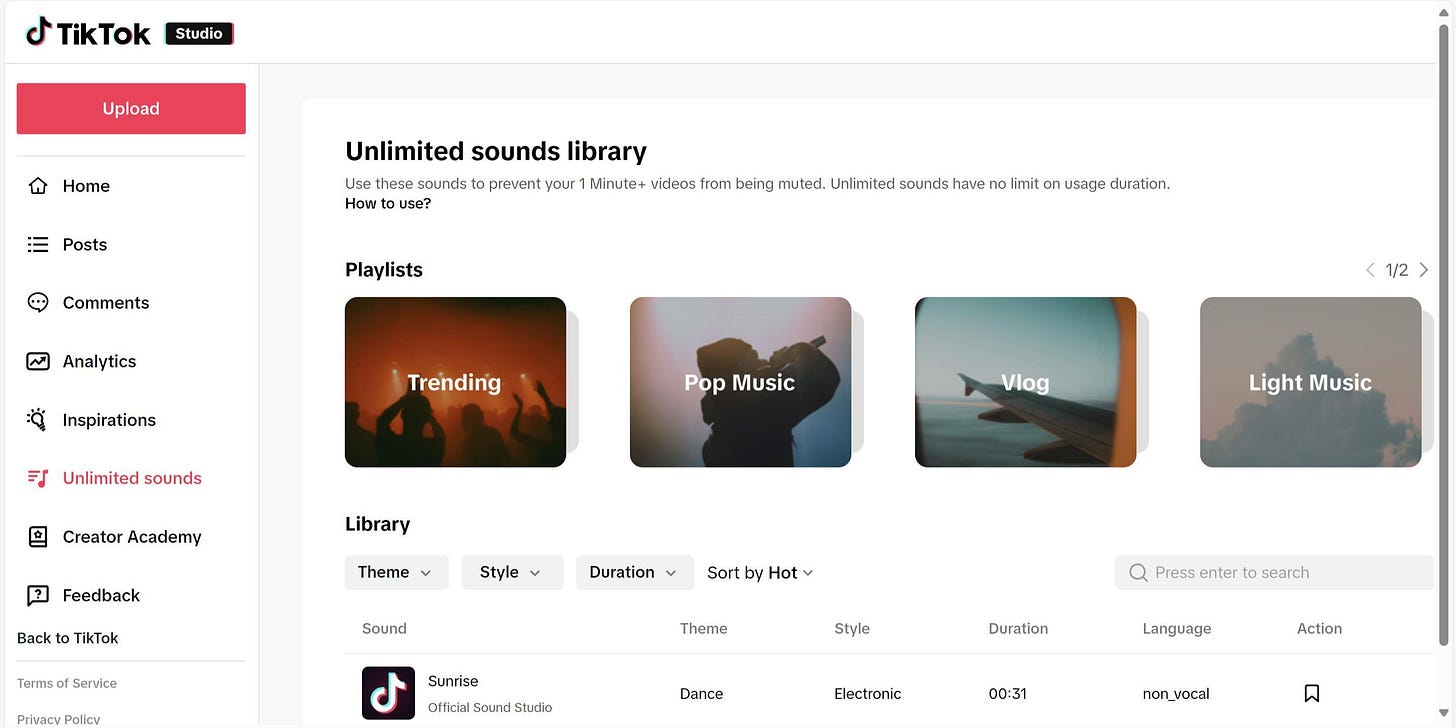
Task: Open the Style filter dropdown
Action: click(512, 572)
